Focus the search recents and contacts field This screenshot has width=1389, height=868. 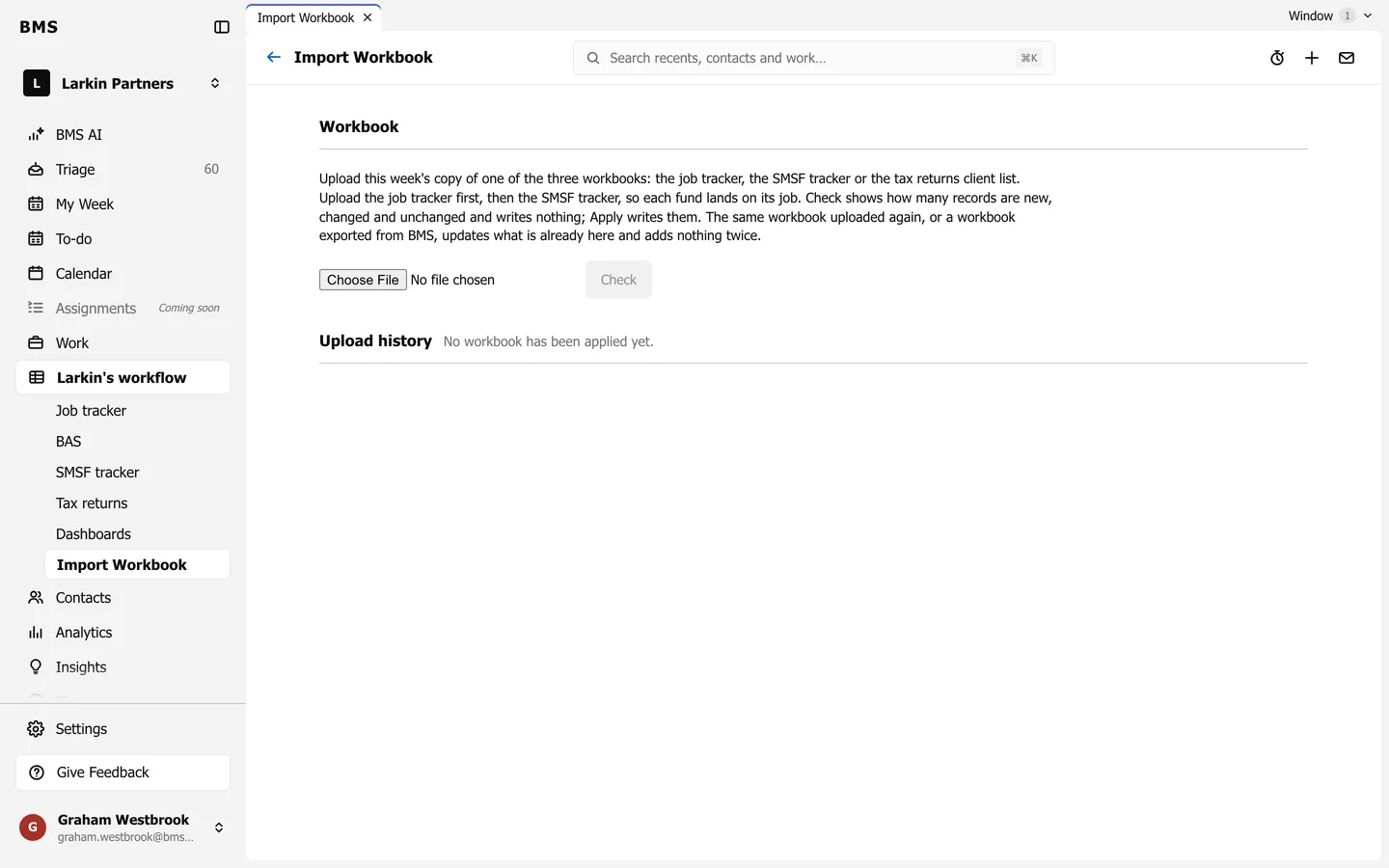(x=813, y=58)
